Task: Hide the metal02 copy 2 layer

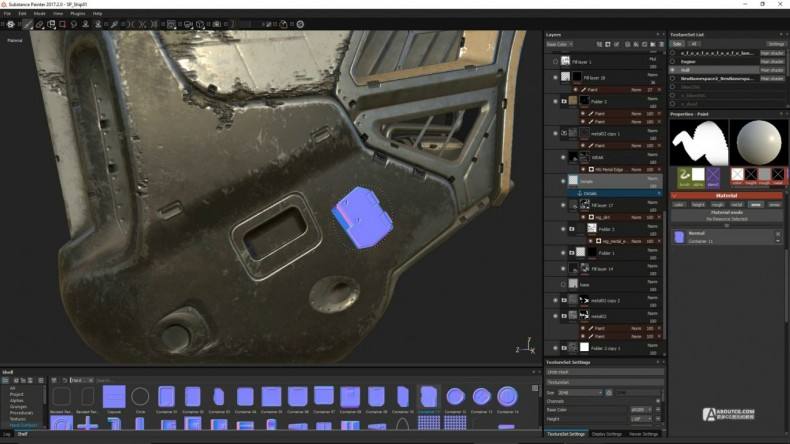Action: pos(555,300)
